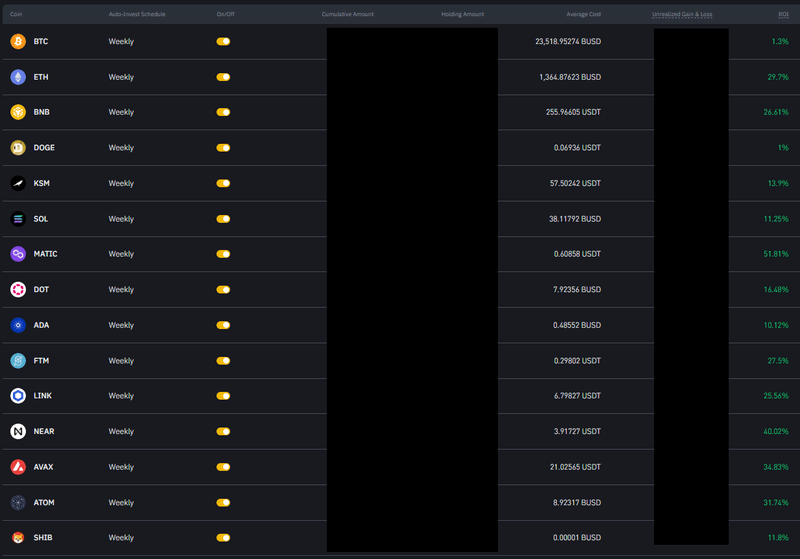Click the DOT coin icon
Viewport: 800px width, 559px height.
pyautogui.click(x=18, y=289)
